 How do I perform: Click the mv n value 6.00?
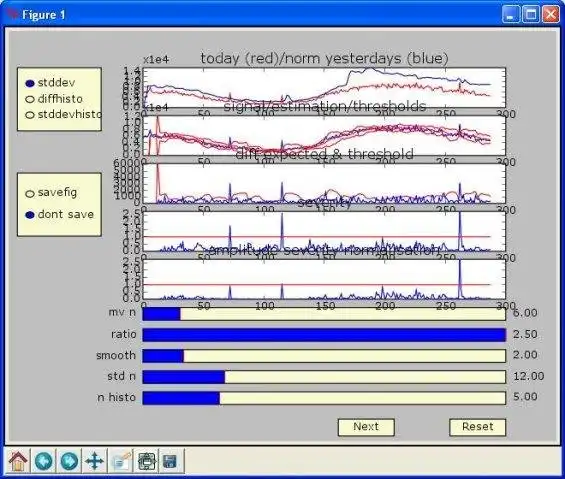click(x=525, y=313)
